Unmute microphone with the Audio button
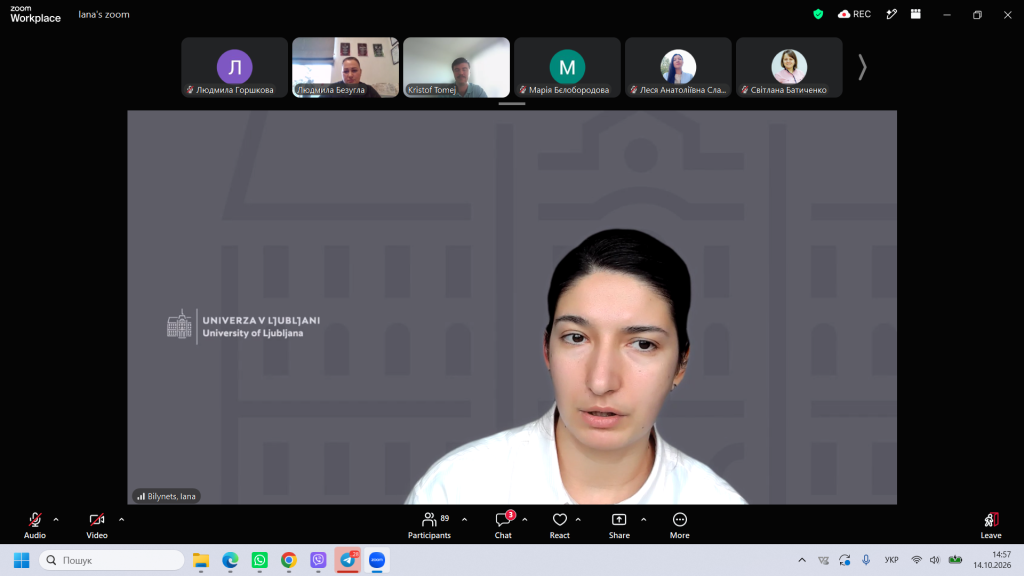Image resolution: width=1024 pixels, height=576 pixels. [x=35, y=525]
